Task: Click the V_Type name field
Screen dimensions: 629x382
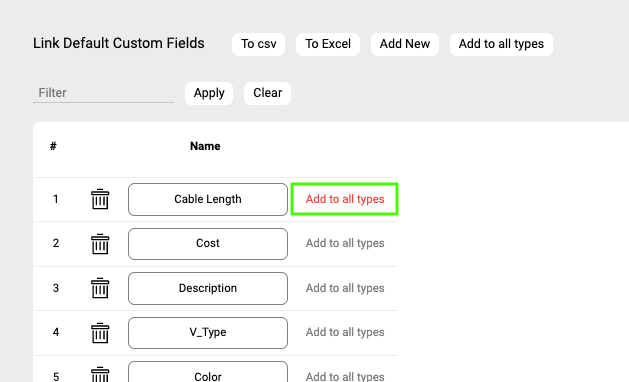Action: (x=208, y=333)
